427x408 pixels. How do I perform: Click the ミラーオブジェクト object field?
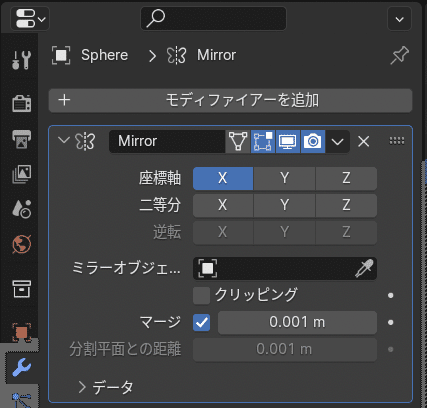click(285, 268)
